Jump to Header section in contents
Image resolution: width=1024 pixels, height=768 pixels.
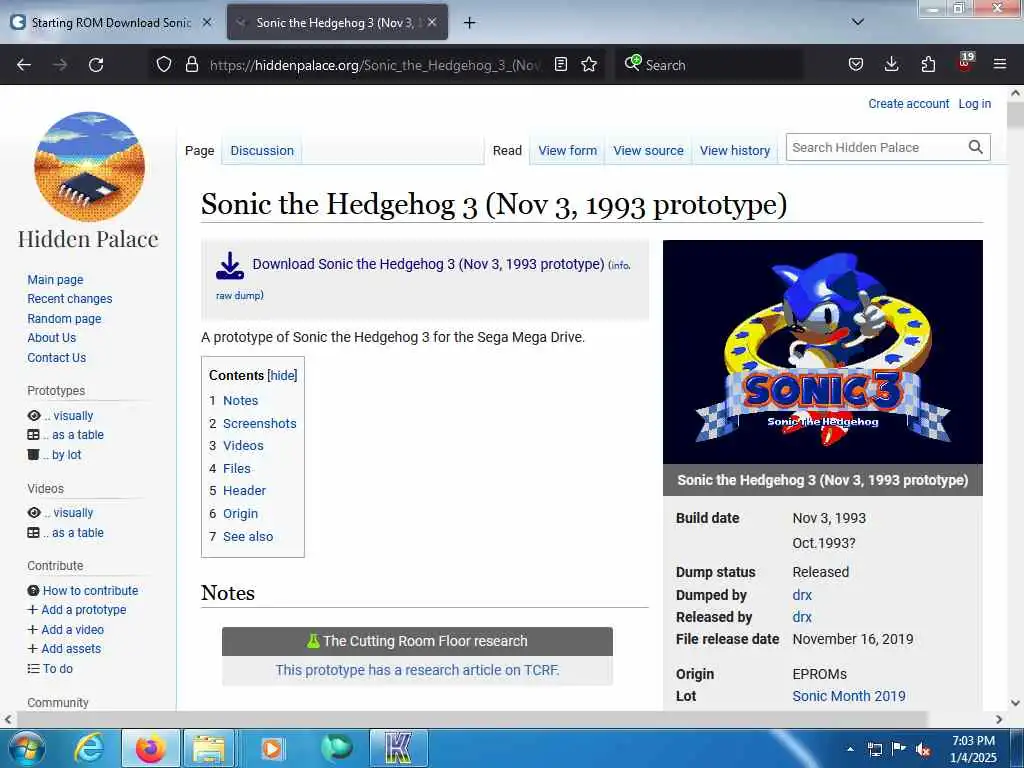(x=244, y=491)
